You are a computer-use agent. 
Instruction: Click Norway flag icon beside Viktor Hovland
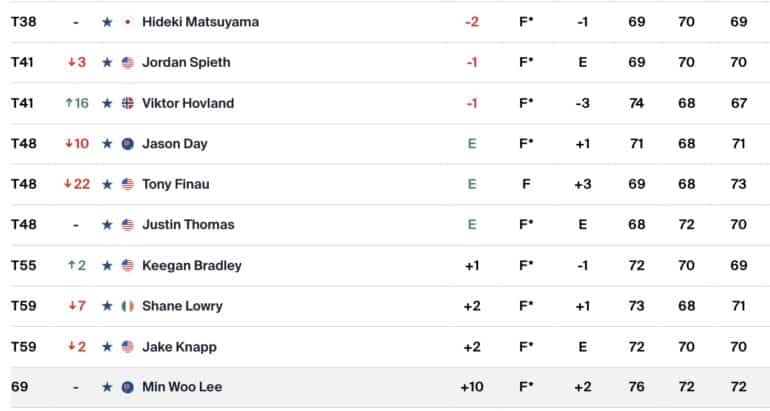tap(128, 103)
